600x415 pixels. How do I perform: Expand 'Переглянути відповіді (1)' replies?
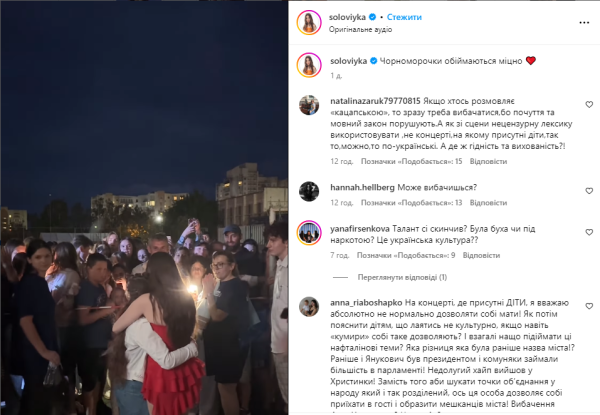click(402, 277)
